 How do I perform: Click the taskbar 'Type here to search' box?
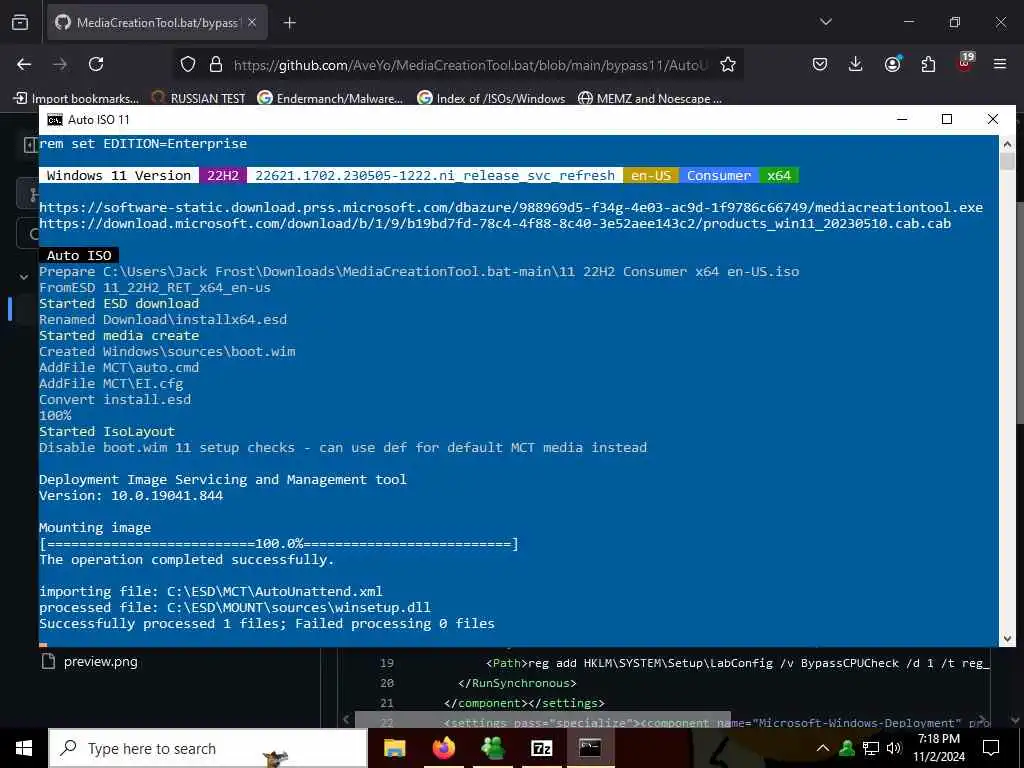tap(208, 748)
